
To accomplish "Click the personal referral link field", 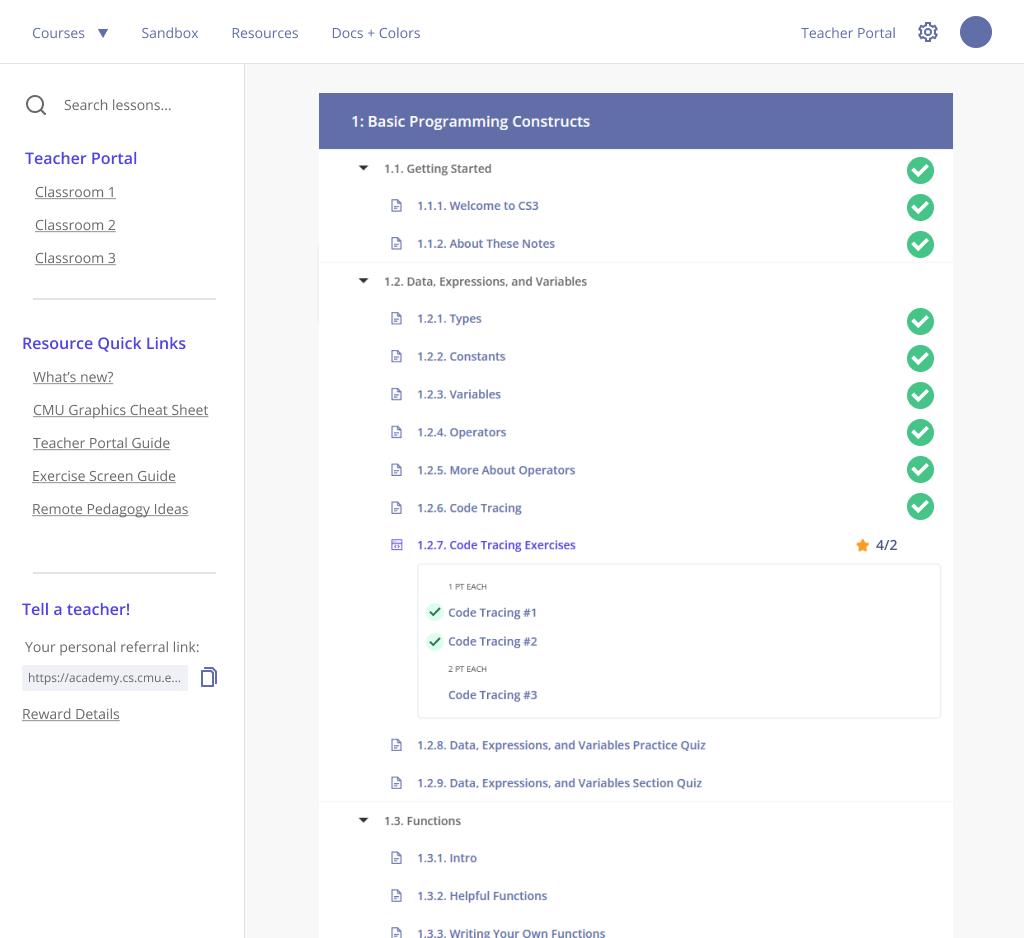I will click(104, 677).
